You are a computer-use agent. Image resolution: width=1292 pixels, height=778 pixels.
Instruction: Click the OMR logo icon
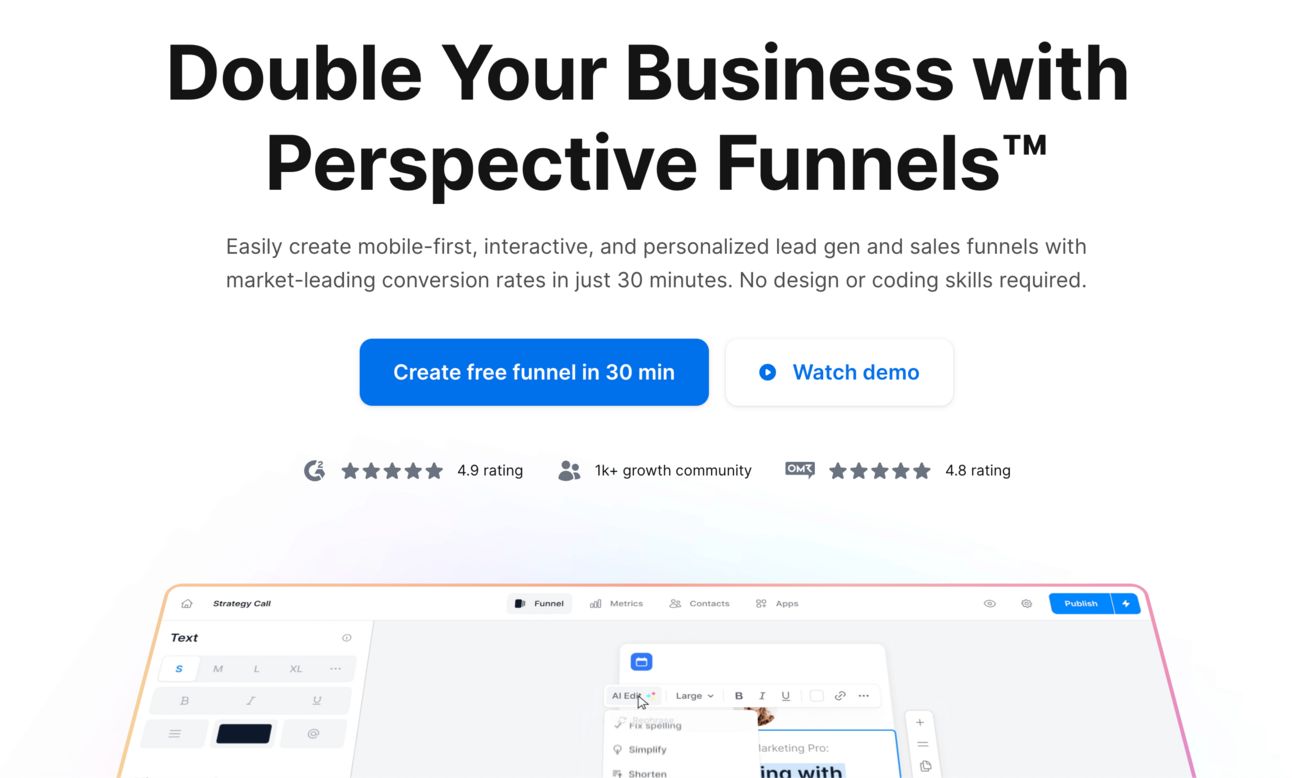pos(800,470)
